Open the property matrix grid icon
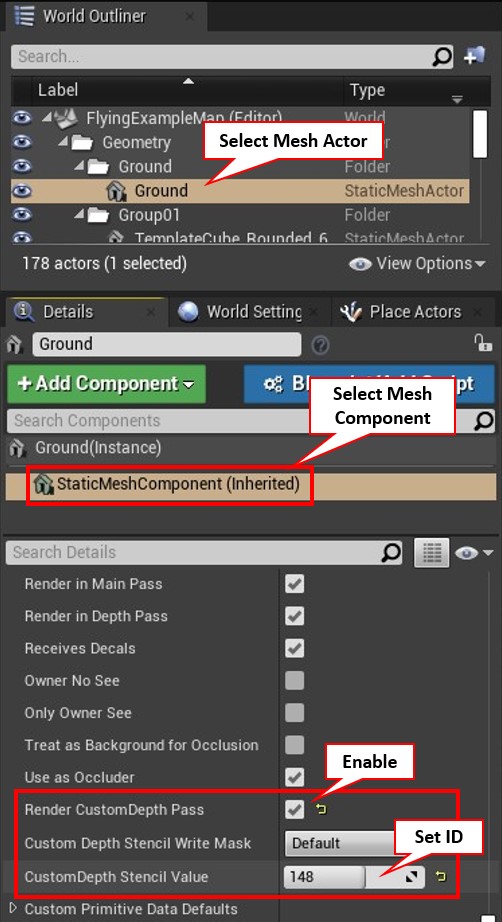 click(x=431, y=553)
